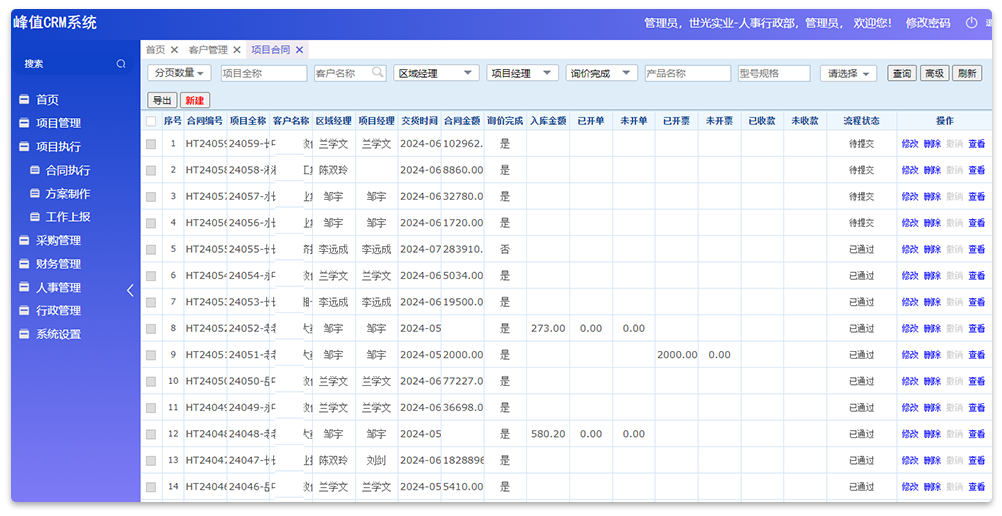Close the 项目合同 tab
Viewport: 1002px width, 516px height.
[x=299, y=50]
